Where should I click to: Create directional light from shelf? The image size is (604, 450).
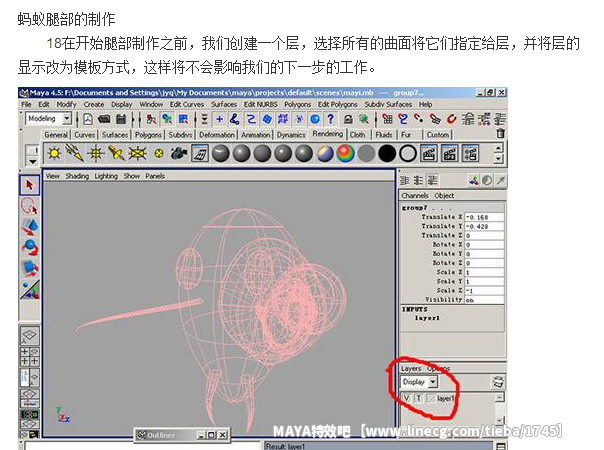[x=75, y=154]
